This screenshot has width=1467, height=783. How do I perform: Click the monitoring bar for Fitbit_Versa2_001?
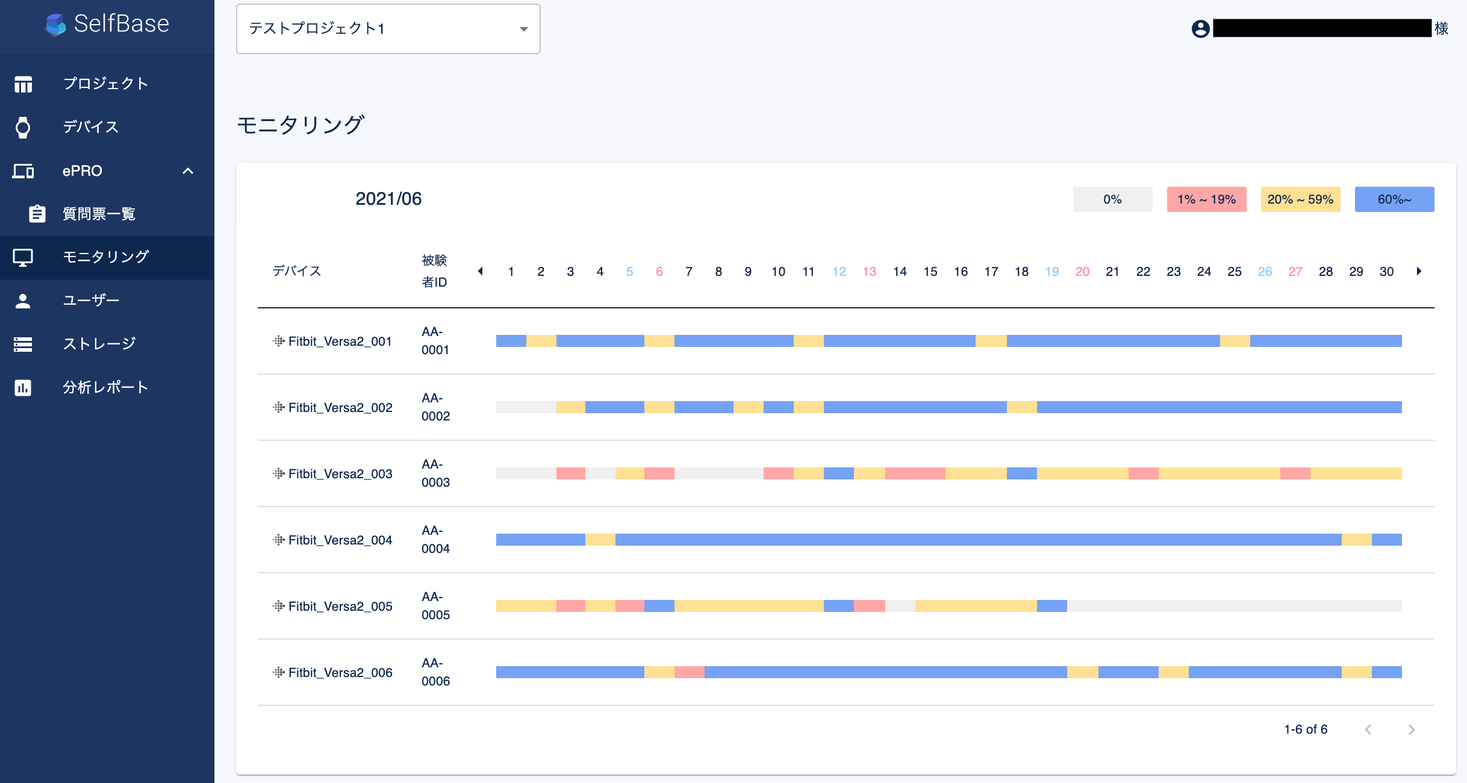949,341
